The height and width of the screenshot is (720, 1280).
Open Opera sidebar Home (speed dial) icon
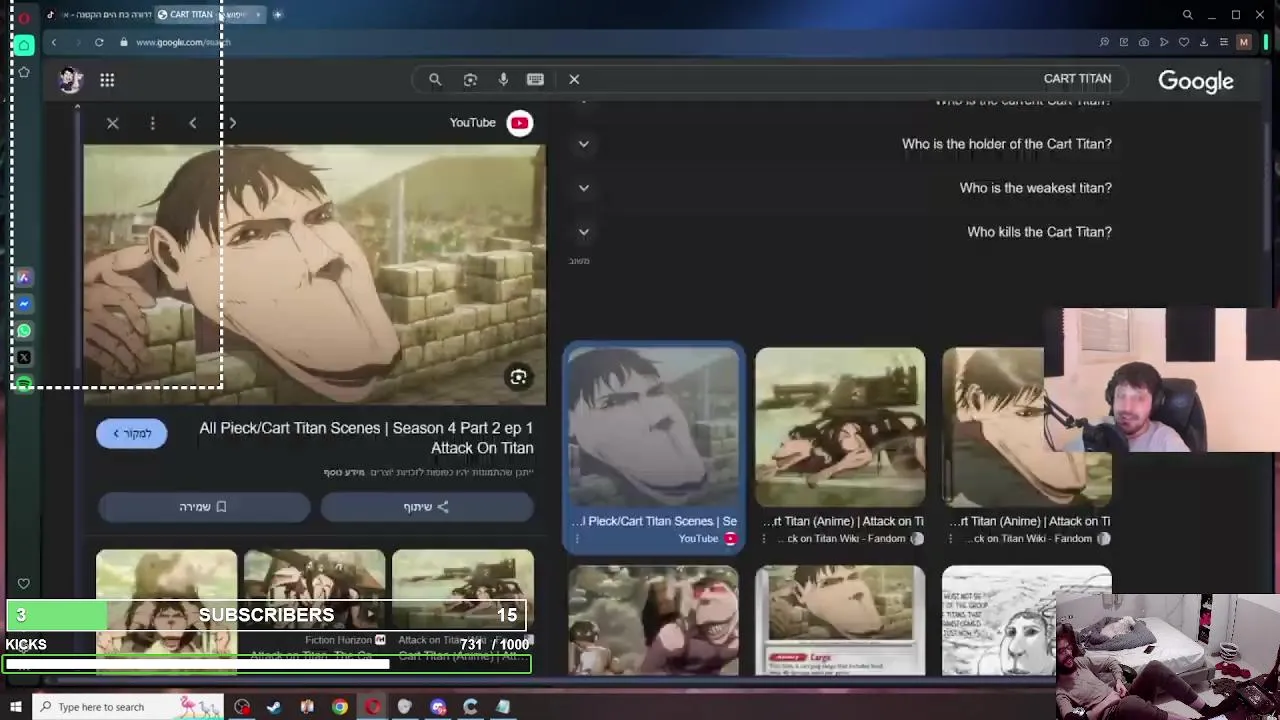click(24, 45)
